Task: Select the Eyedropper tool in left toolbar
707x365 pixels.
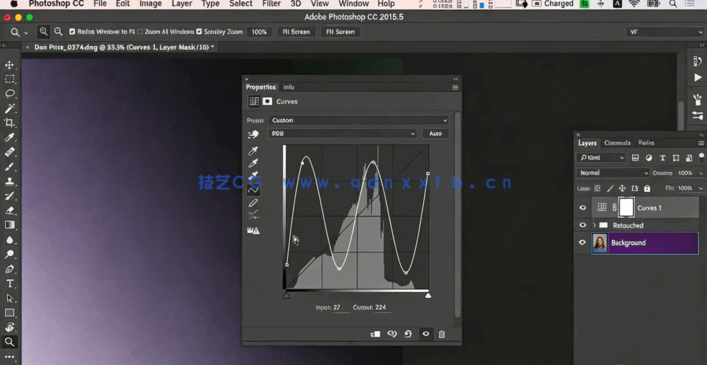Action: point(9,137)
